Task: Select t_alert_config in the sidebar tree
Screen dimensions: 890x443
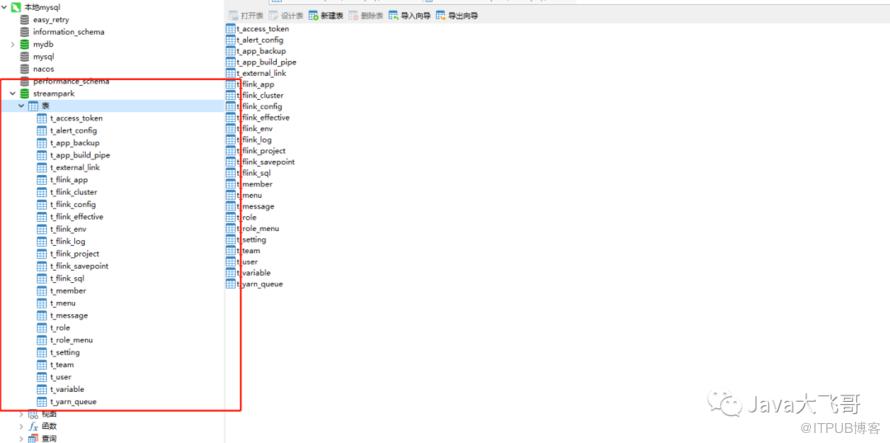Action: pyautogui.click(x=74, y=131)
